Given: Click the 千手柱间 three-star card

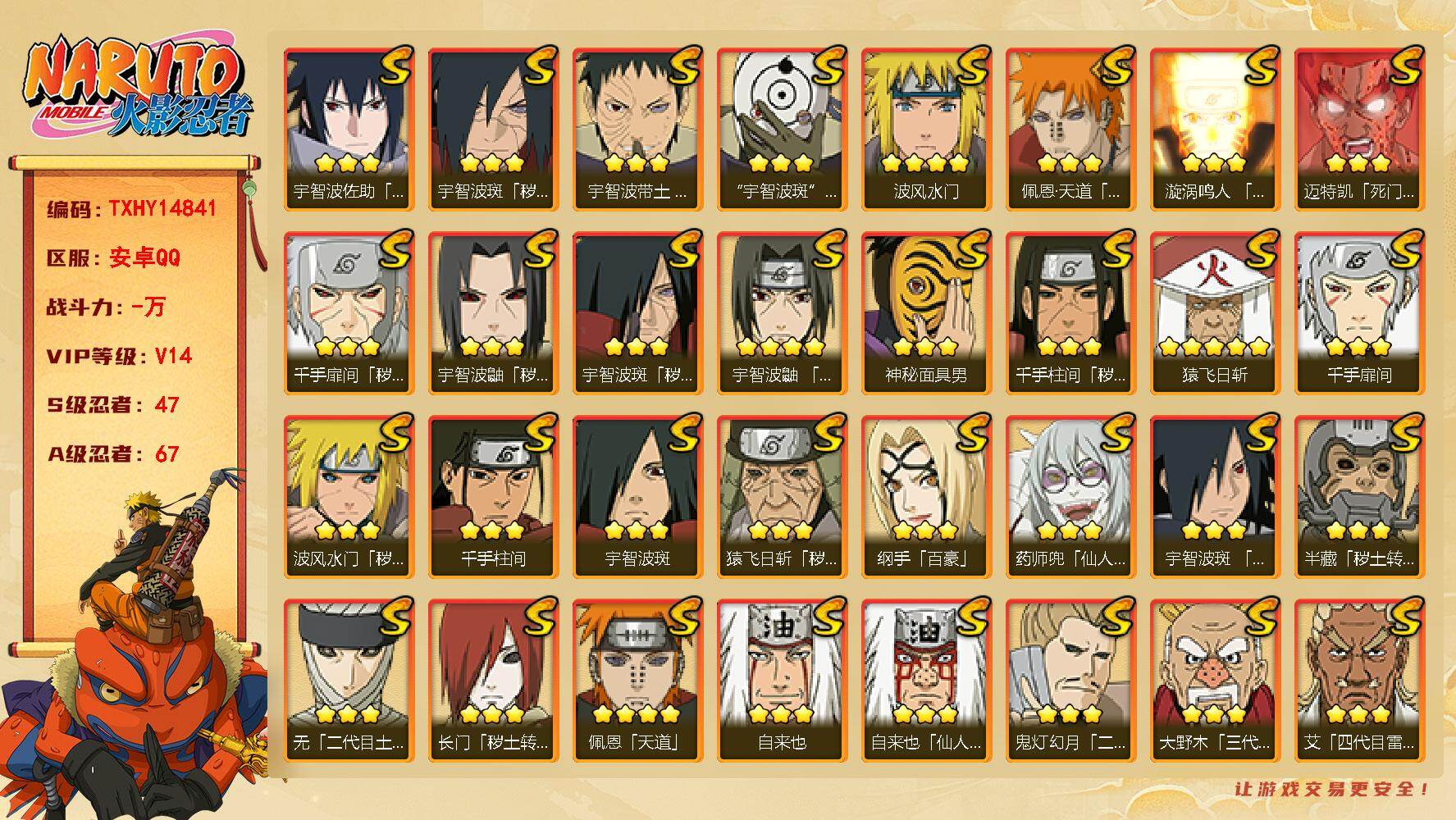Looking at the screenshot, I should (492, 496).
